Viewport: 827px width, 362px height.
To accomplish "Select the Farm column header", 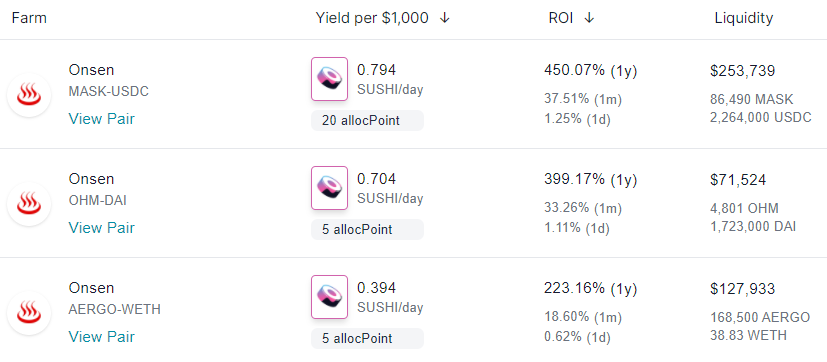I will pyautogui.click(x=29, y=18).
